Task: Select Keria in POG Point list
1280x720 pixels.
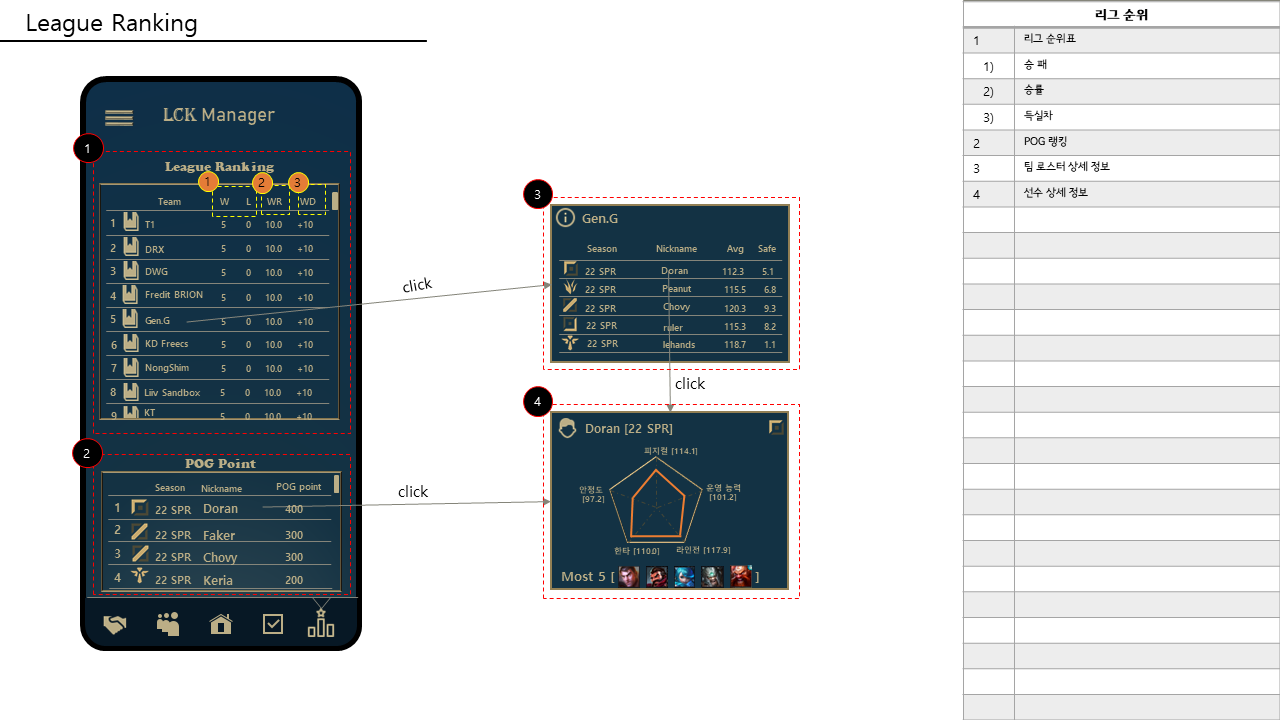Action: pos(218,580)
